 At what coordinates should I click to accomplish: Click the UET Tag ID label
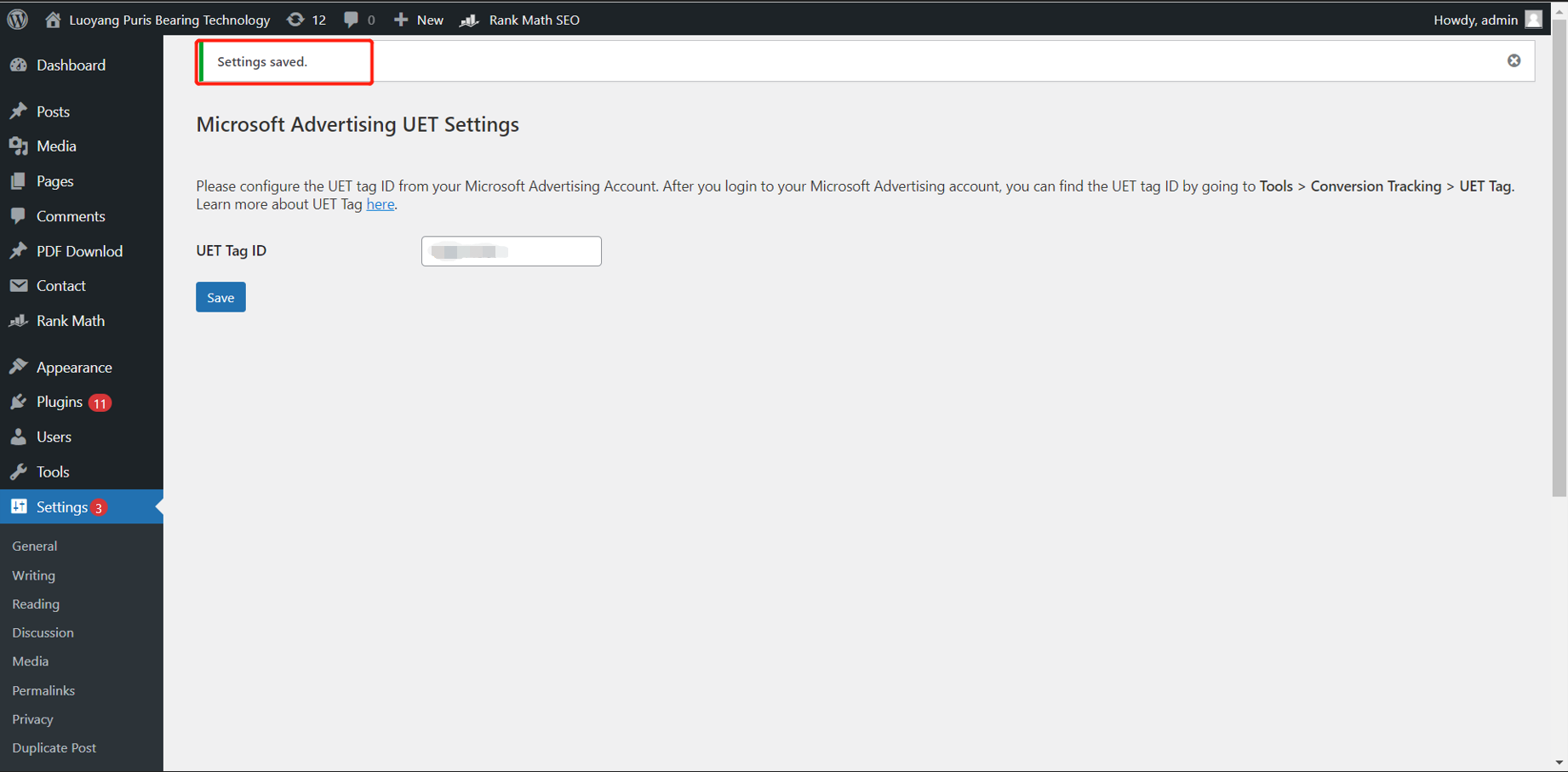point(232,250)
